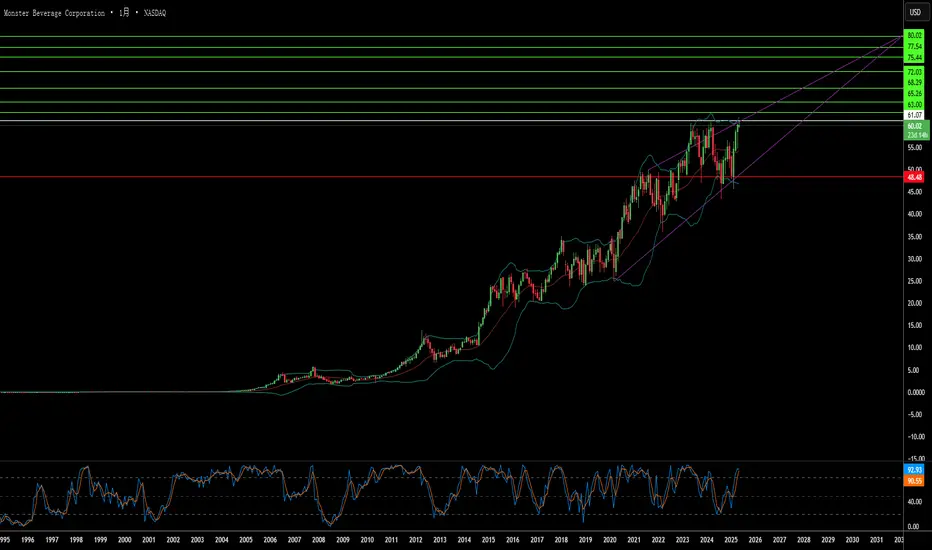Click the 0.00 oscillator axis value

[x=916, y=526]
